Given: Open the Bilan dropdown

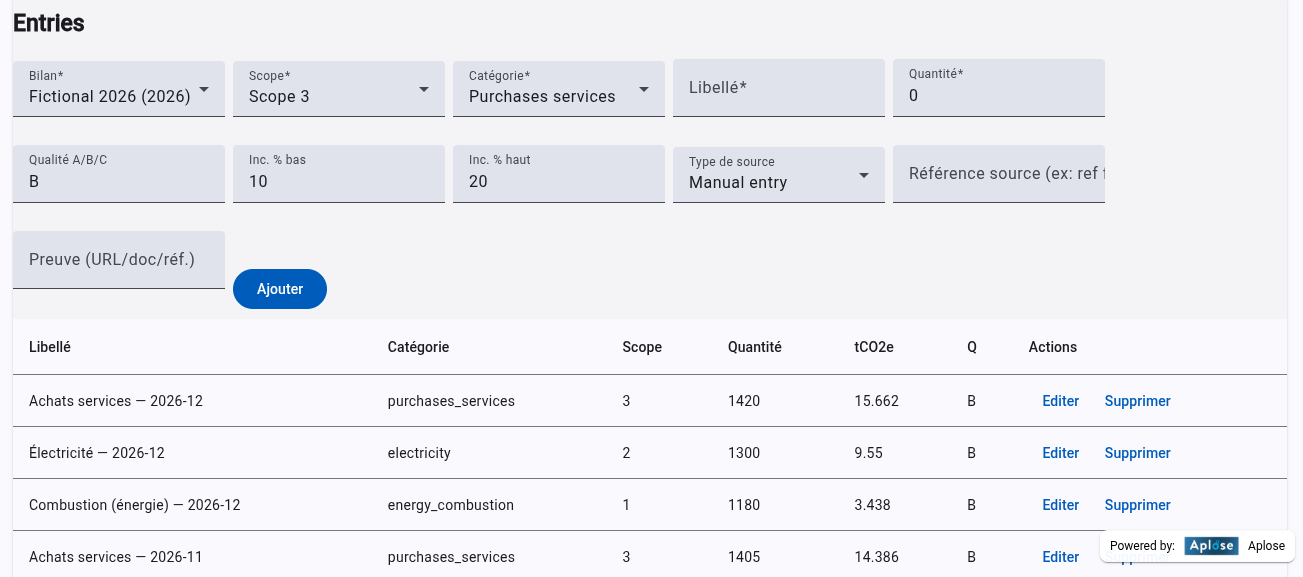Looking at the screenshot, I should pos(118,88).
